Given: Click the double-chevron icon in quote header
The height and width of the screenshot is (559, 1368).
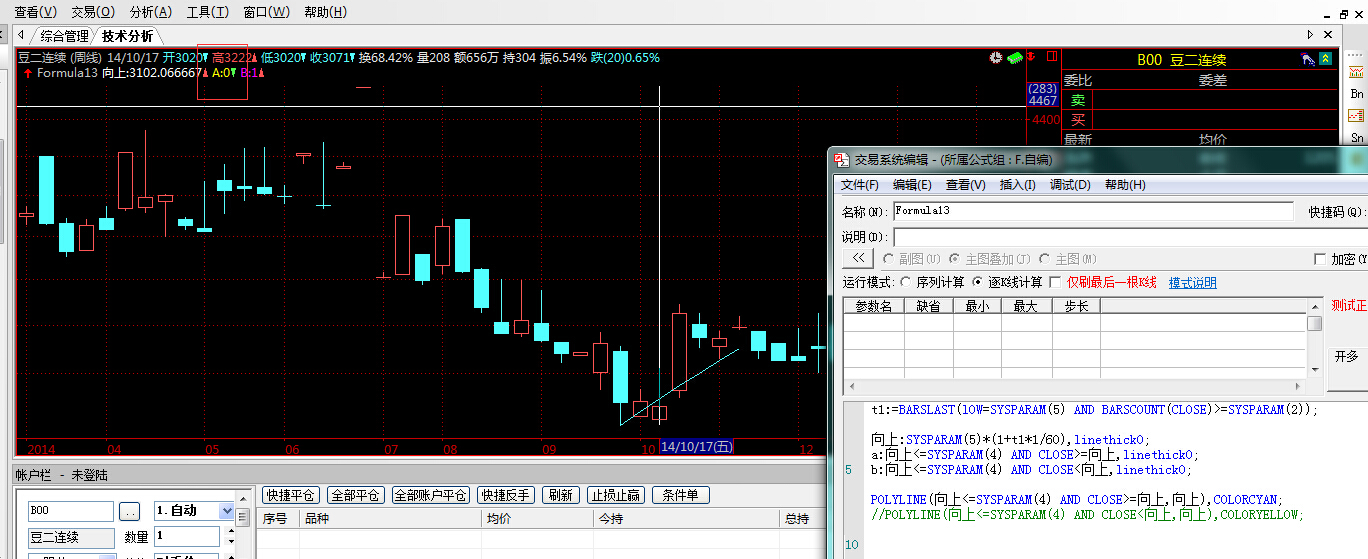Looking at the screenshot, I should (1325, 59).
